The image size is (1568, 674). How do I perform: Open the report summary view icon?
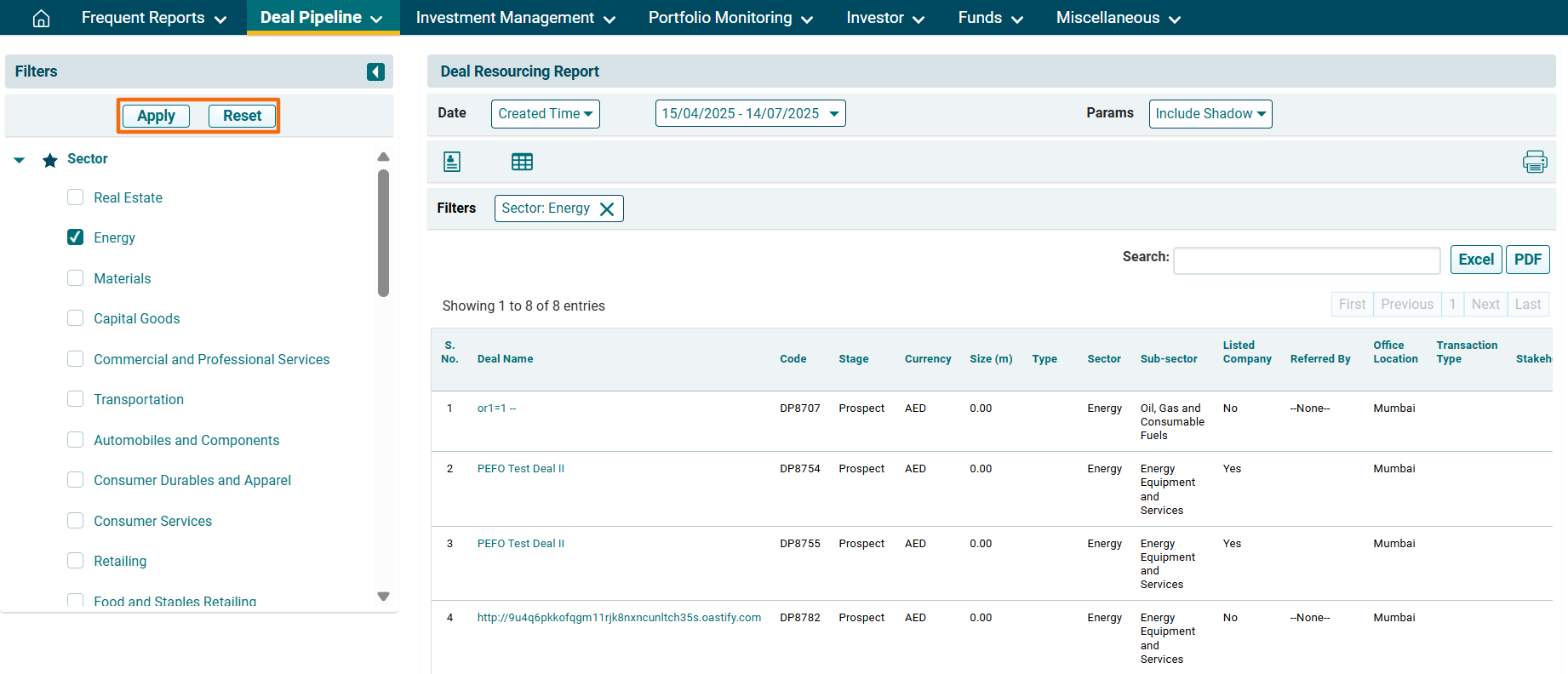click(x=452, y=162)
